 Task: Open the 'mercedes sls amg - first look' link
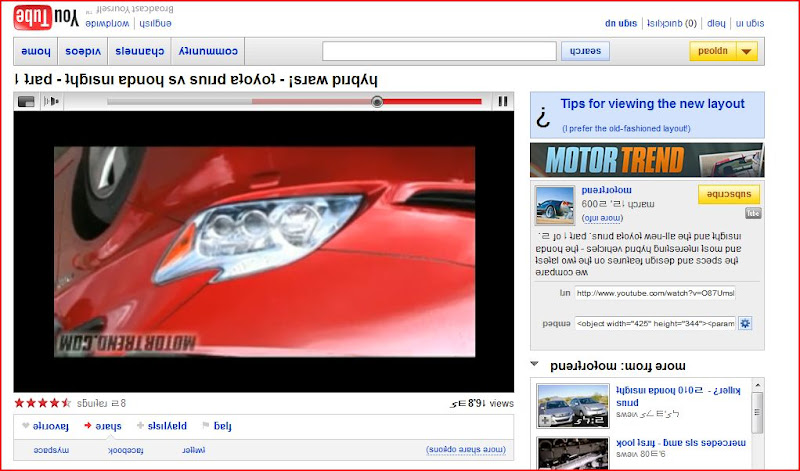click(681, 443)
